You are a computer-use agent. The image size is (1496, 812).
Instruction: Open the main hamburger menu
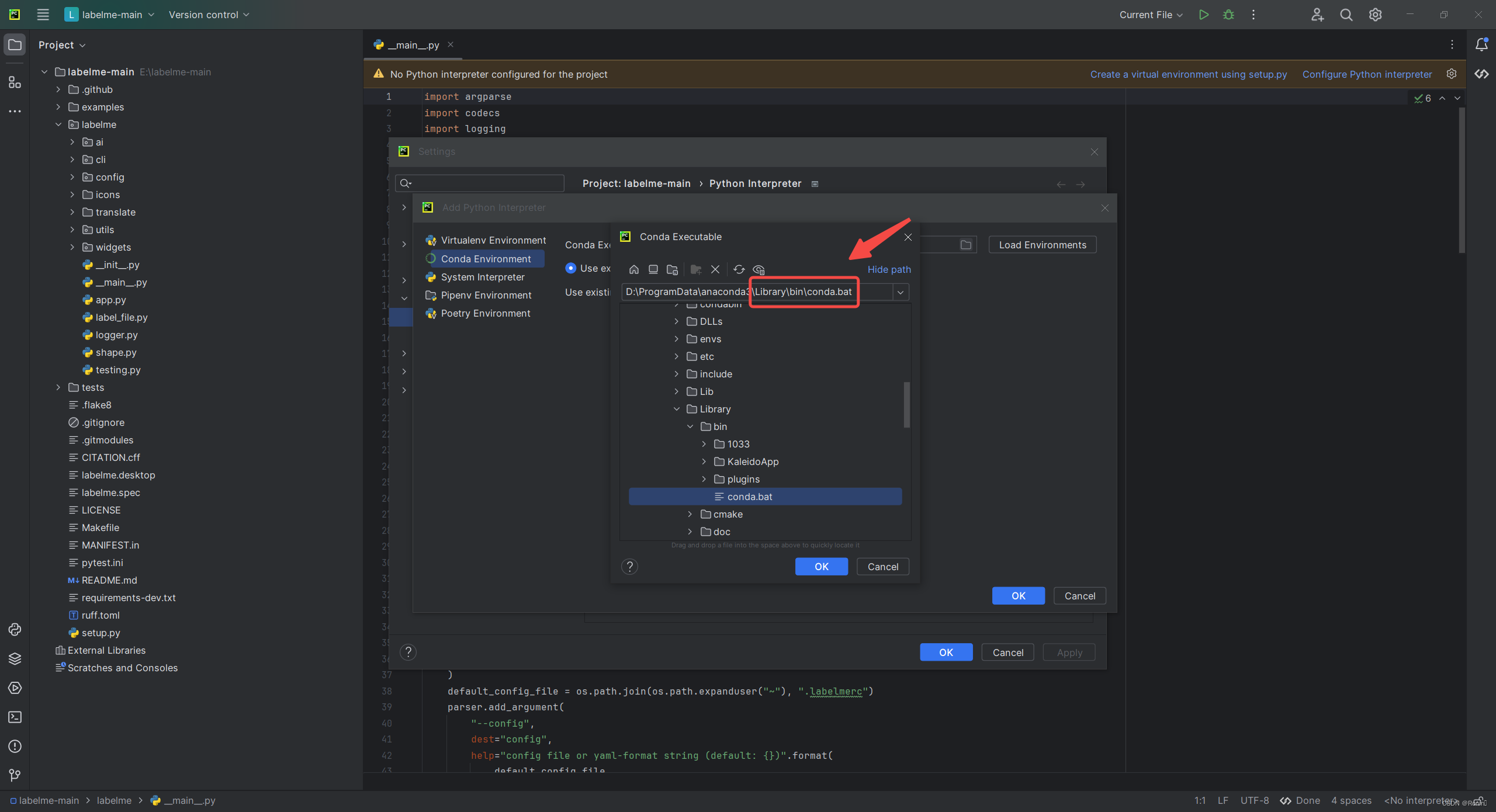click(43, 15)
